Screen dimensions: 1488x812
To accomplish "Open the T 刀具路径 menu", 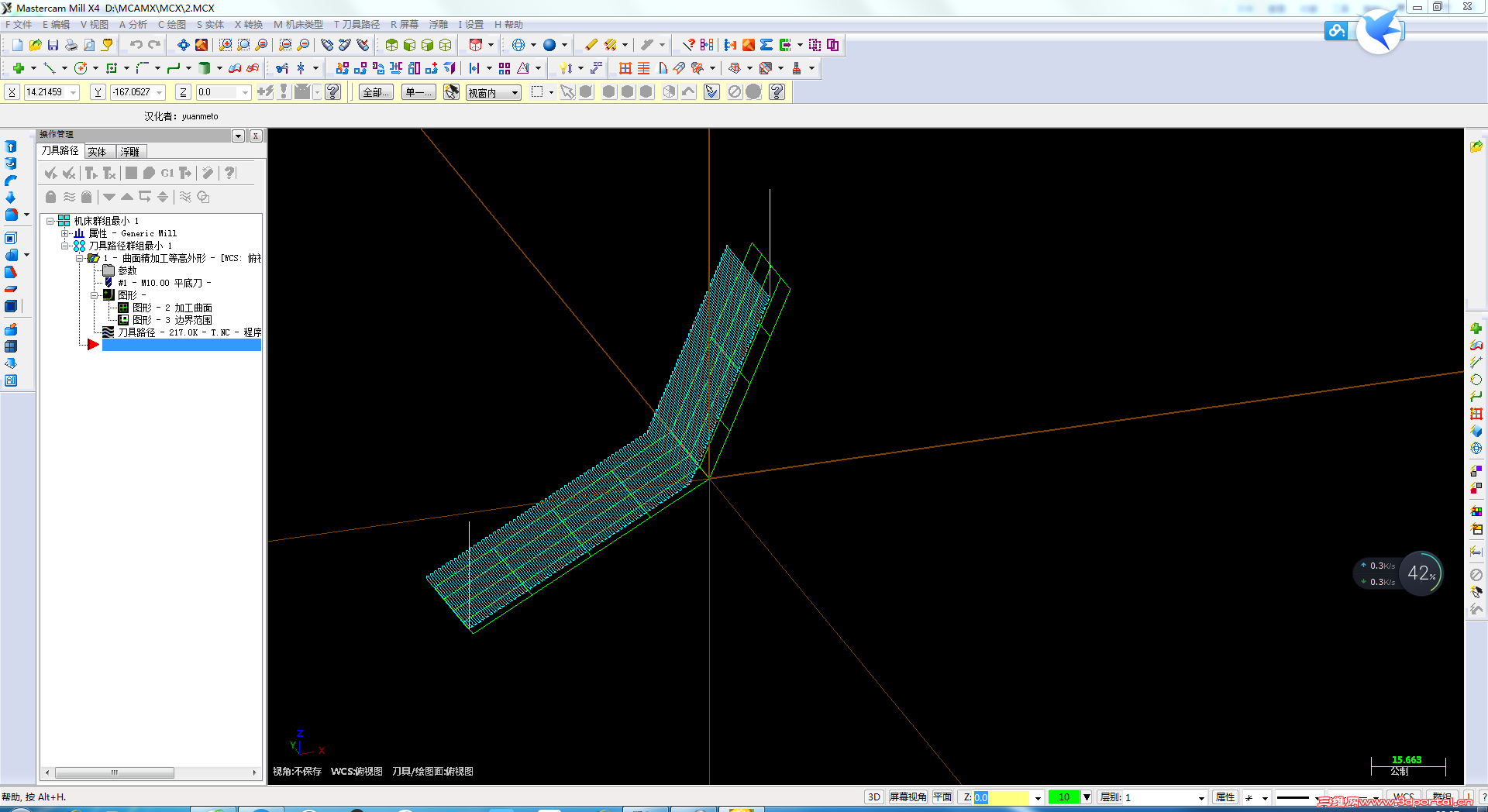I will pos(356,25).
